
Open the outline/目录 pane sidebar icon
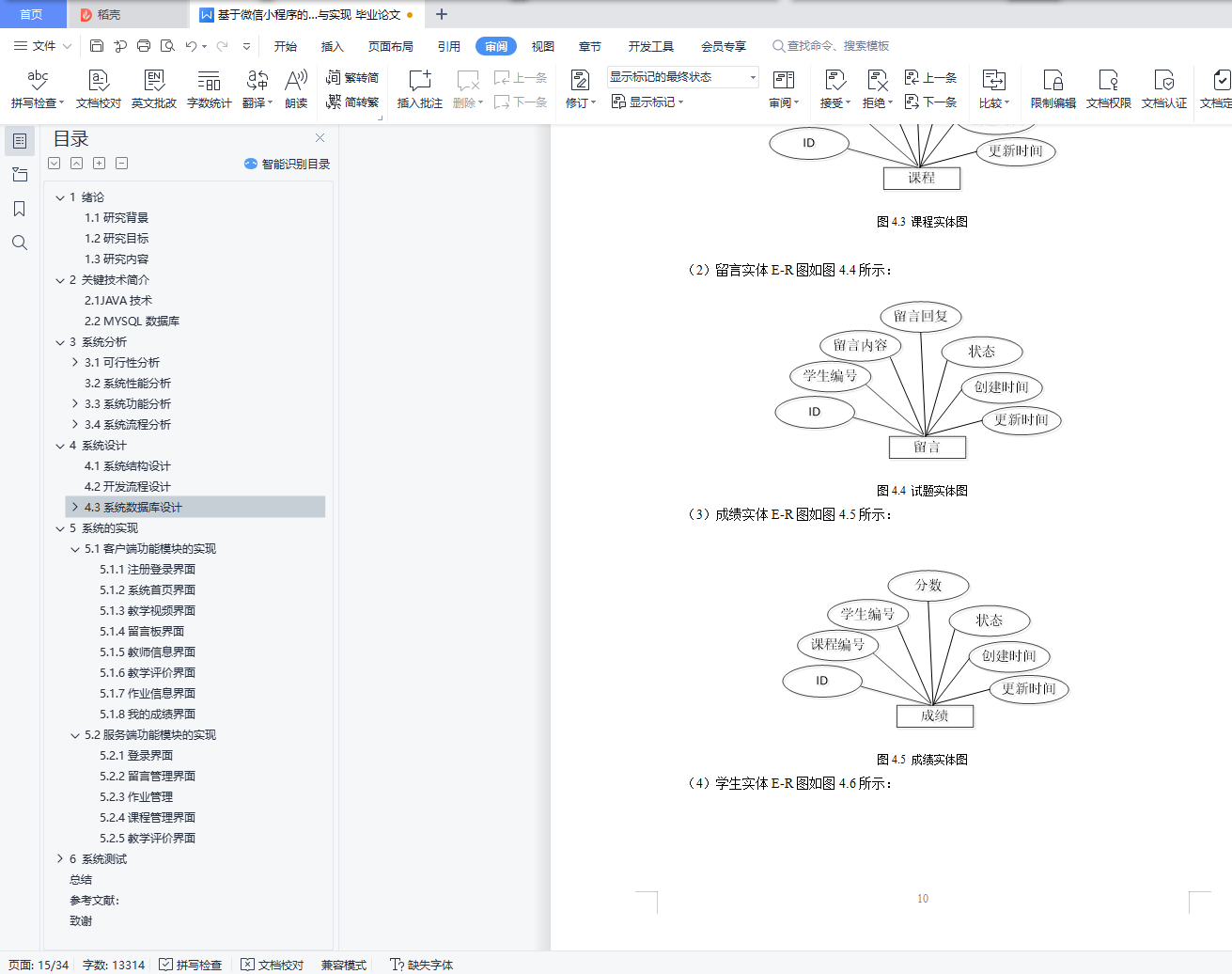[x=19, y=141]
